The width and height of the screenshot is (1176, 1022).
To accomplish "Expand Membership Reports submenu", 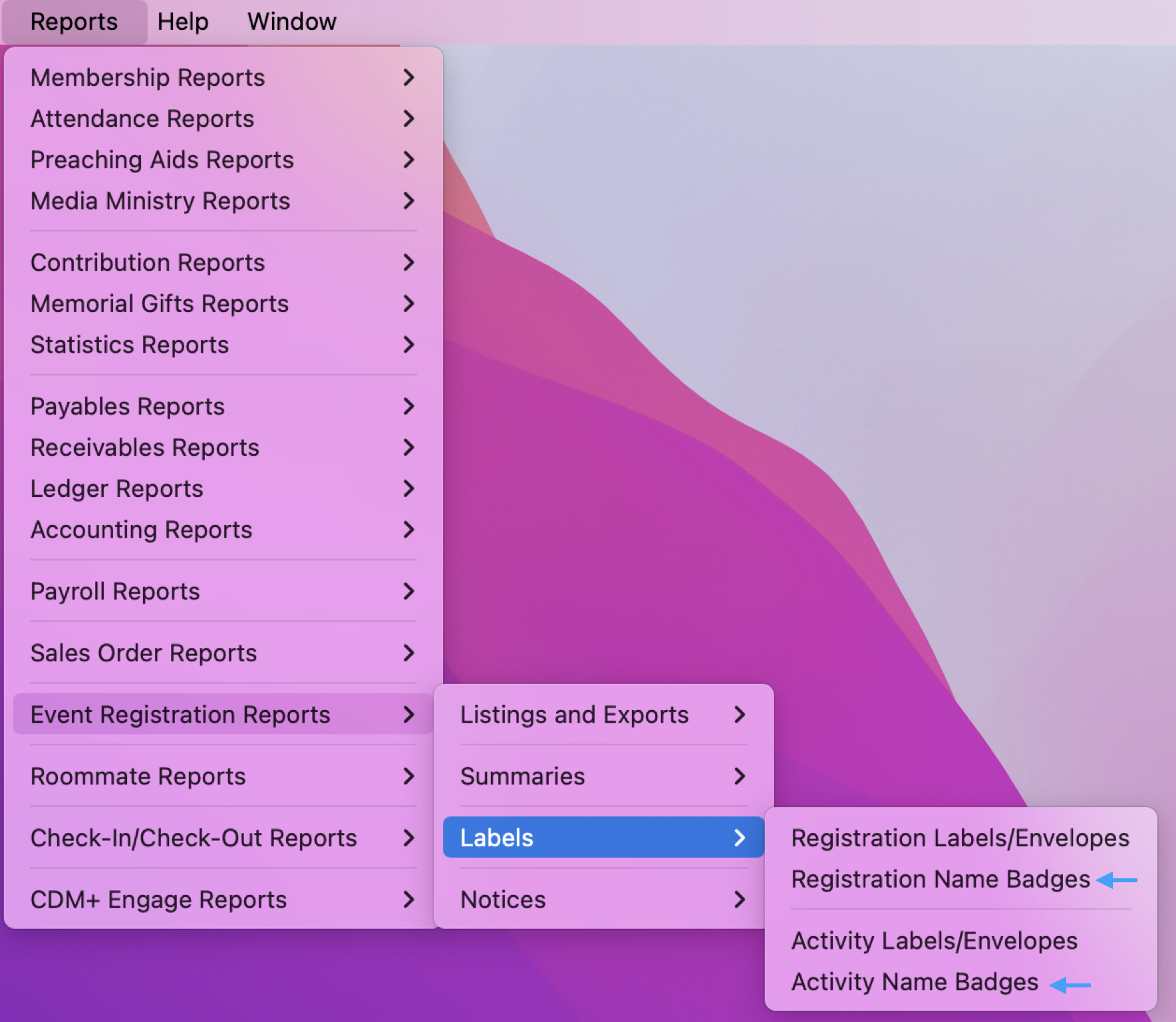I will point(148,78).
